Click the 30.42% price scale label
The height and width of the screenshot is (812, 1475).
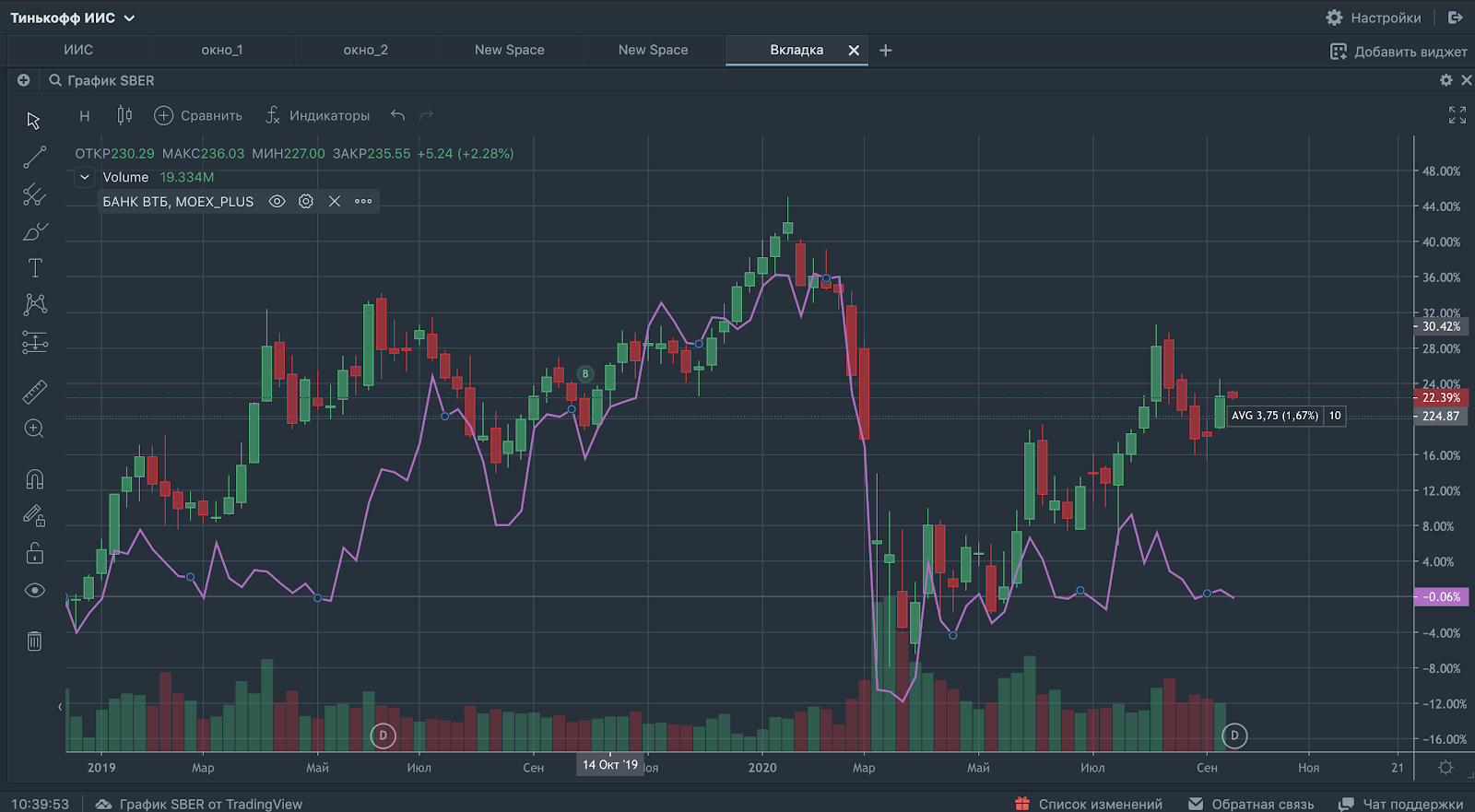pyautogui.click(x=1441, y=326)
